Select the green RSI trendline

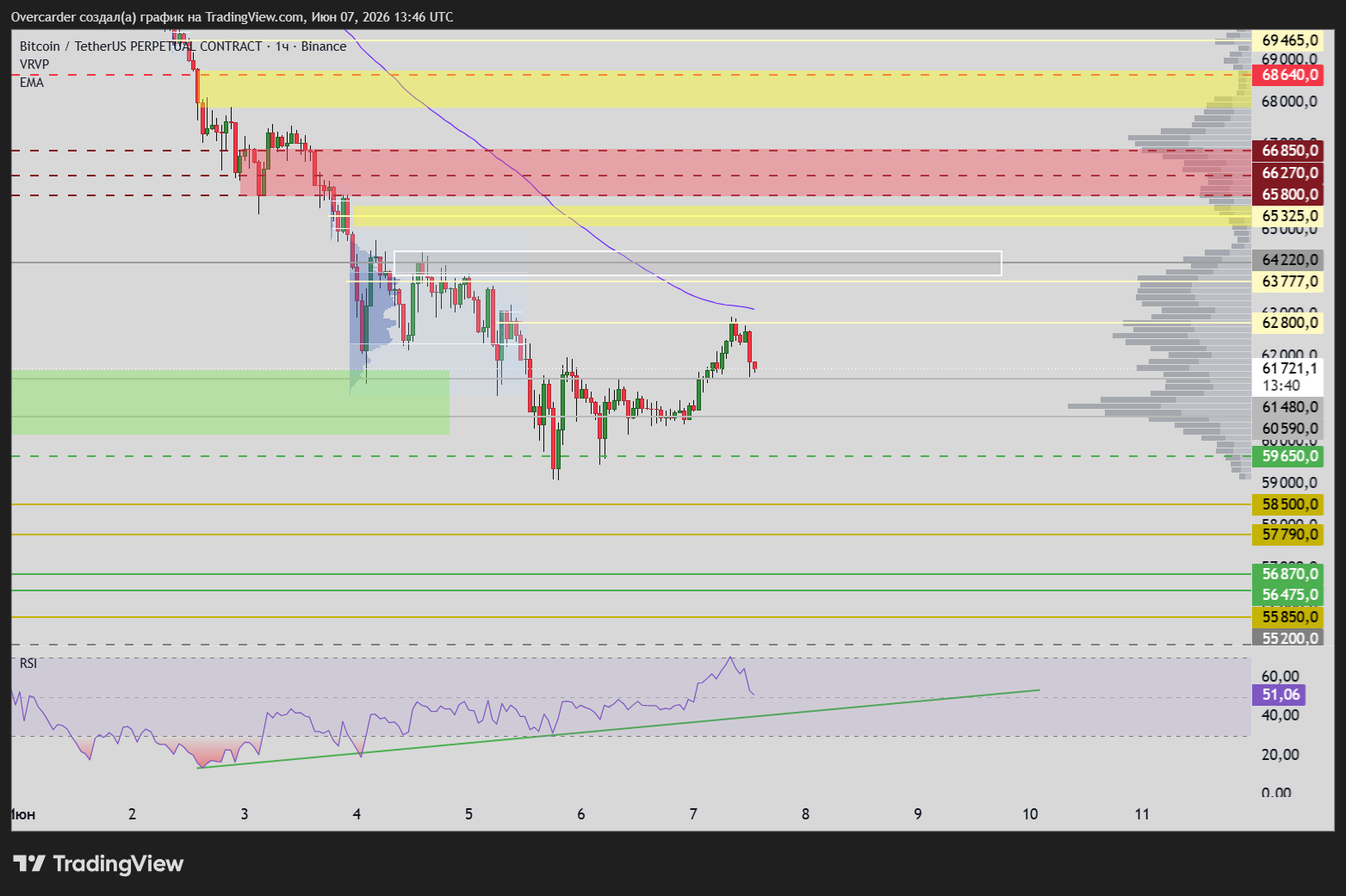pos(618,729)
